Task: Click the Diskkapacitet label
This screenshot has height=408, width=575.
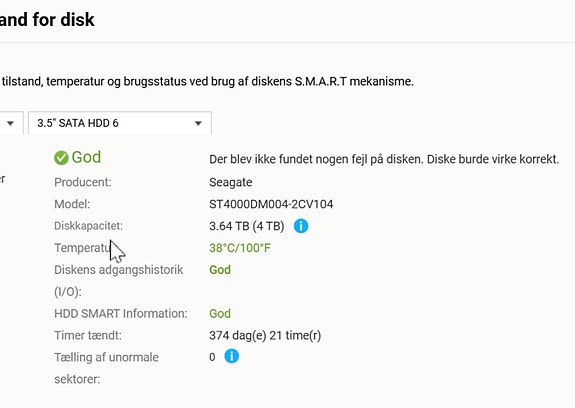Action: [88, 226]
